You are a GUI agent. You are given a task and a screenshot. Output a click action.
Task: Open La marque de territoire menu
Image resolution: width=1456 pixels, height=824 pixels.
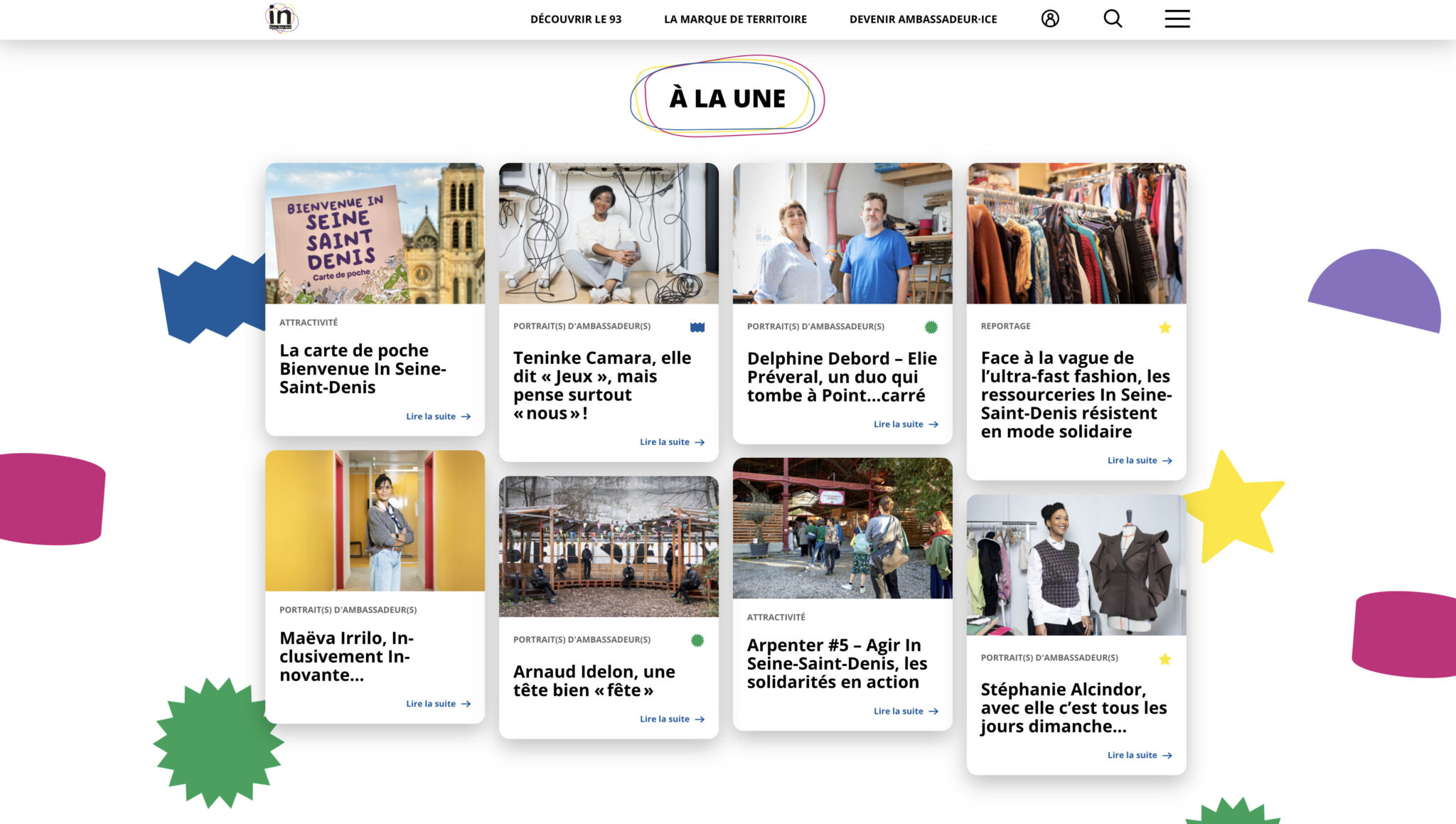pyautogui.click(x=735, y=19)
